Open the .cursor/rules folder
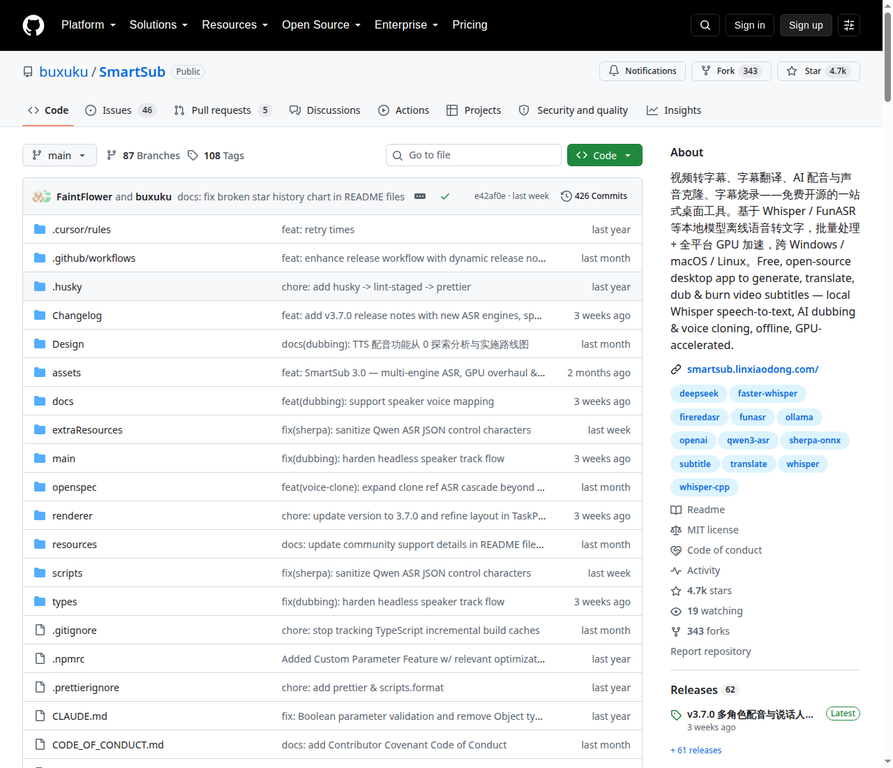Screen dimensions: 893x768 81,229
